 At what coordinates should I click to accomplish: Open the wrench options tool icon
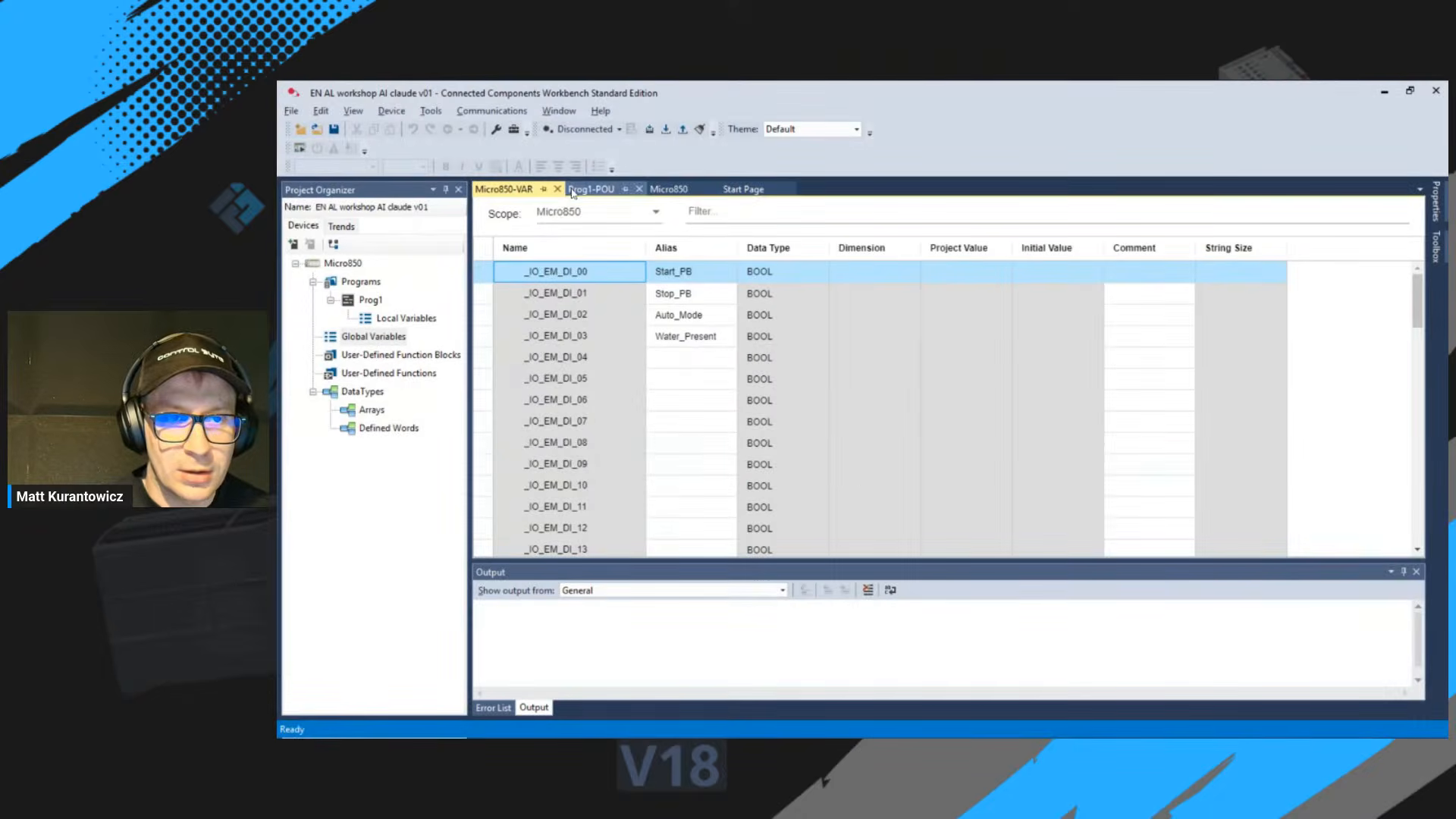(x=496, y=130)
